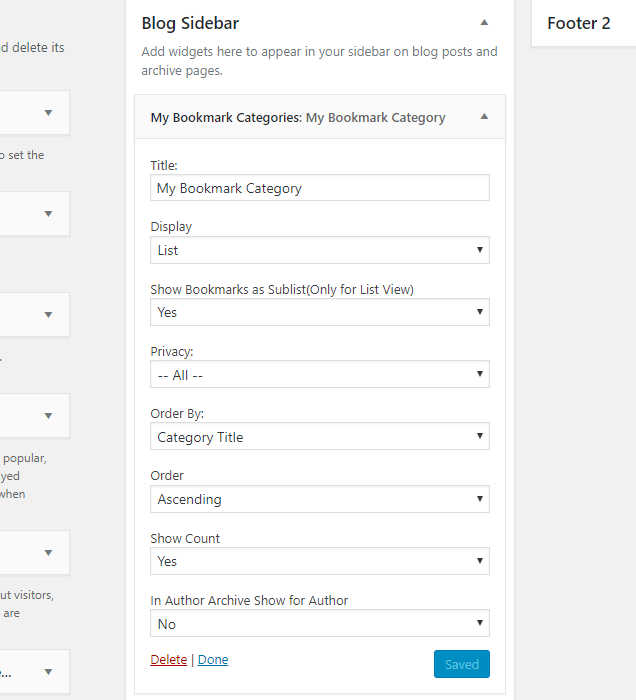Open Show Bookmarks as Sublist dropdown

320,312
